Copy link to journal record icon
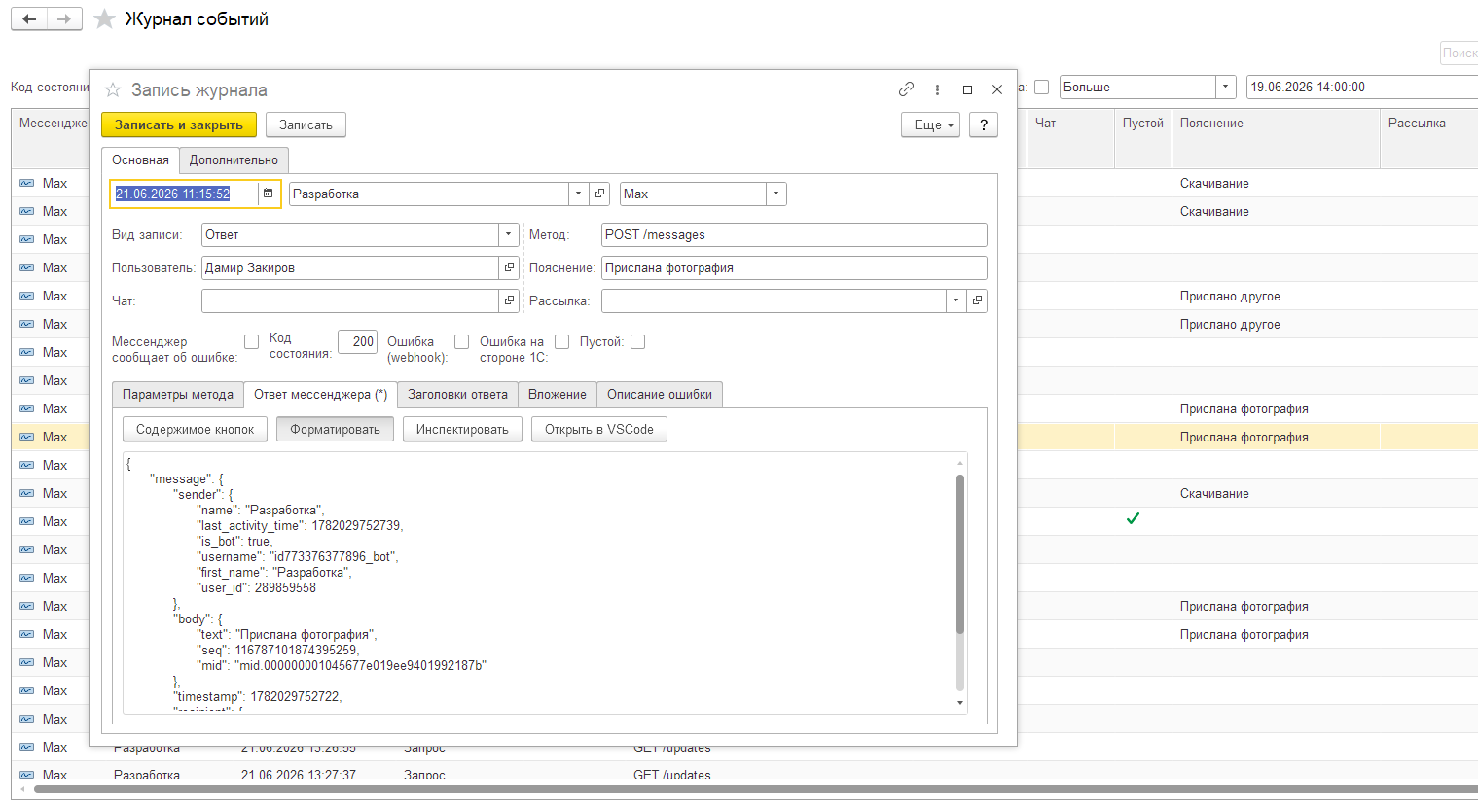Image resolution: width=1478 pixels, height=812 pixels. (906, 89)
